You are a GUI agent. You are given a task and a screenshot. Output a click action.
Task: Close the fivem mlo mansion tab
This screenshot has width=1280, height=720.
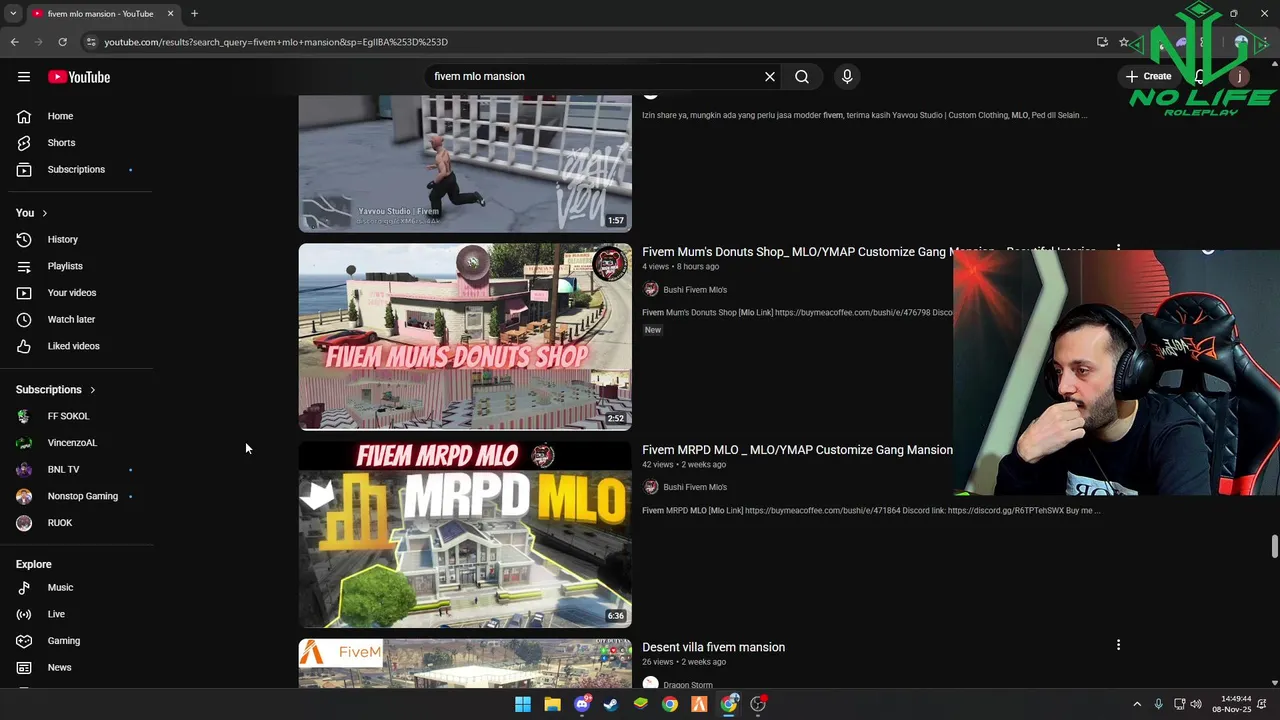170,14
